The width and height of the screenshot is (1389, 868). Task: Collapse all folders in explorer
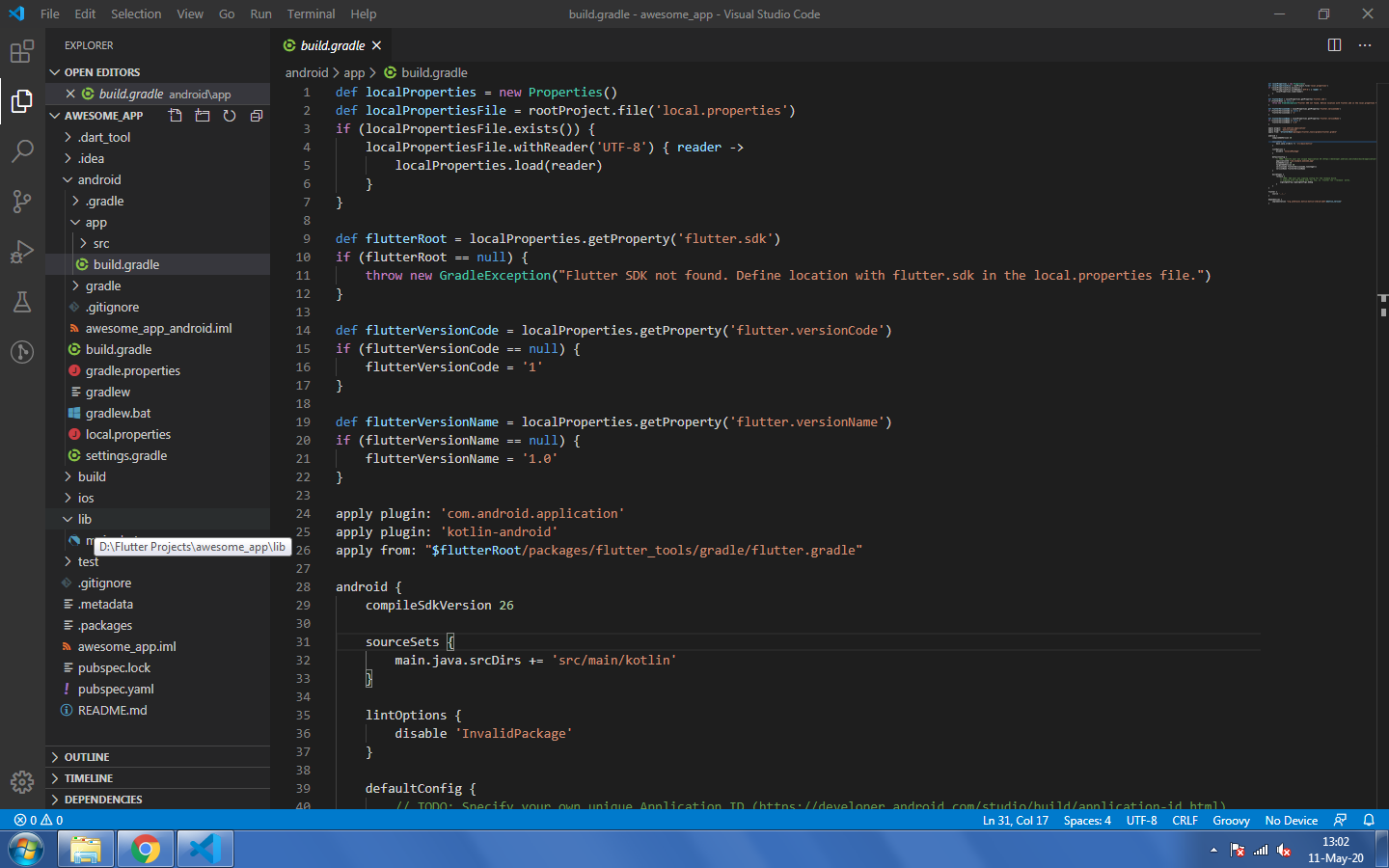257,116
